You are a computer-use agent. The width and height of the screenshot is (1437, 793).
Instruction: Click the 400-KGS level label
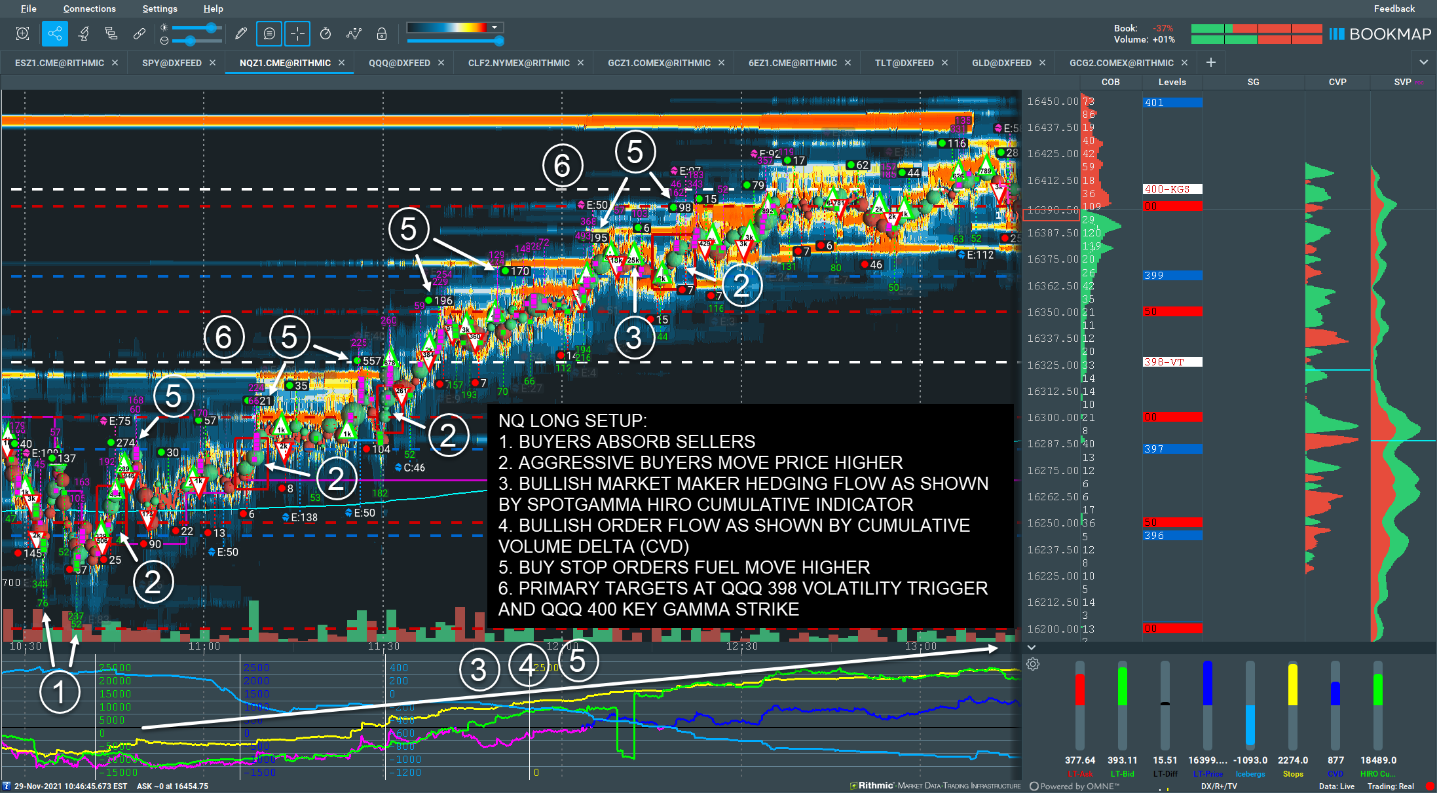(x=1172, y=189)
